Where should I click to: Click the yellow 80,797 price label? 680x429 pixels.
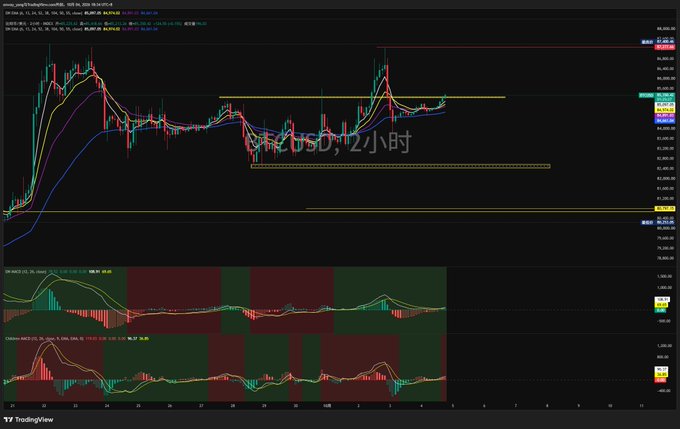pos(665,209)
